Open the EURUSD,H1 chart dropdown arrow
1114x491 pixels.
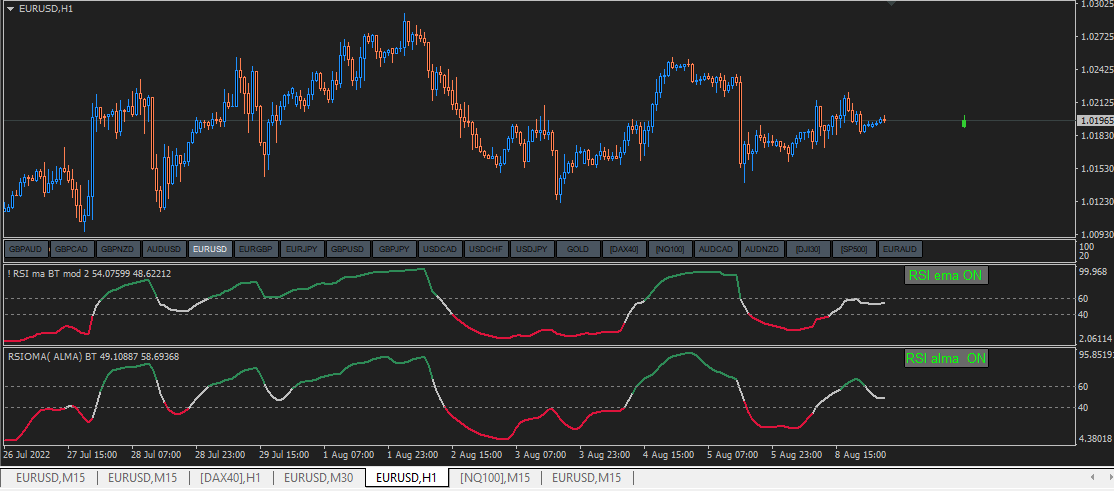[x=11, y=9]
